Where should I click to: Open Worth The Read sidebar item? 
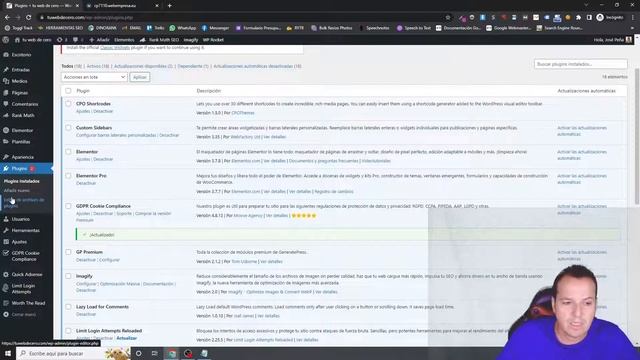click(28, 303)
